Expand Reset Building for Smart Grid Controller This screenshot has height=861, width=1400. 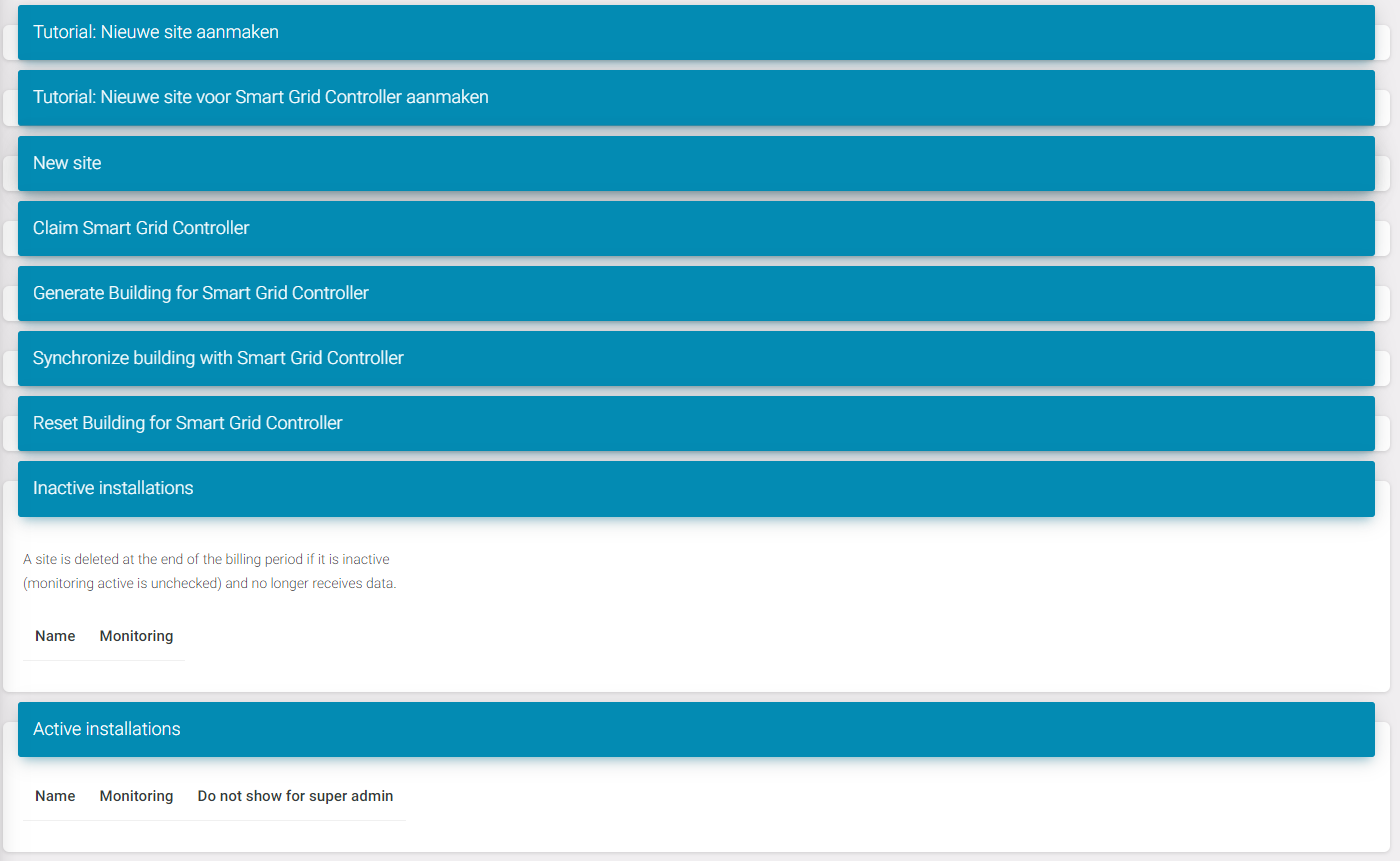tap(187, 423)
